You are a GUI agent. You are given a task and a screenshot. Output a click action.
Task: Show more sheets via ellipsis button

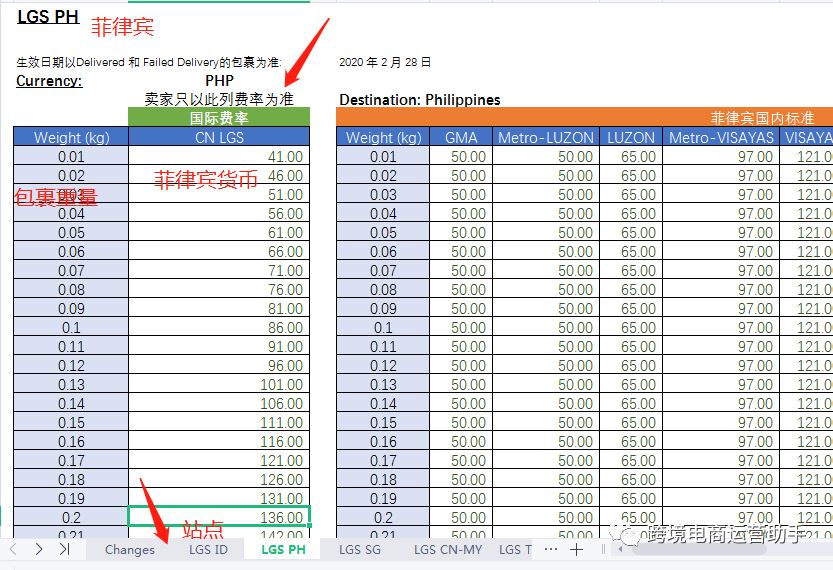coord(551,549)
